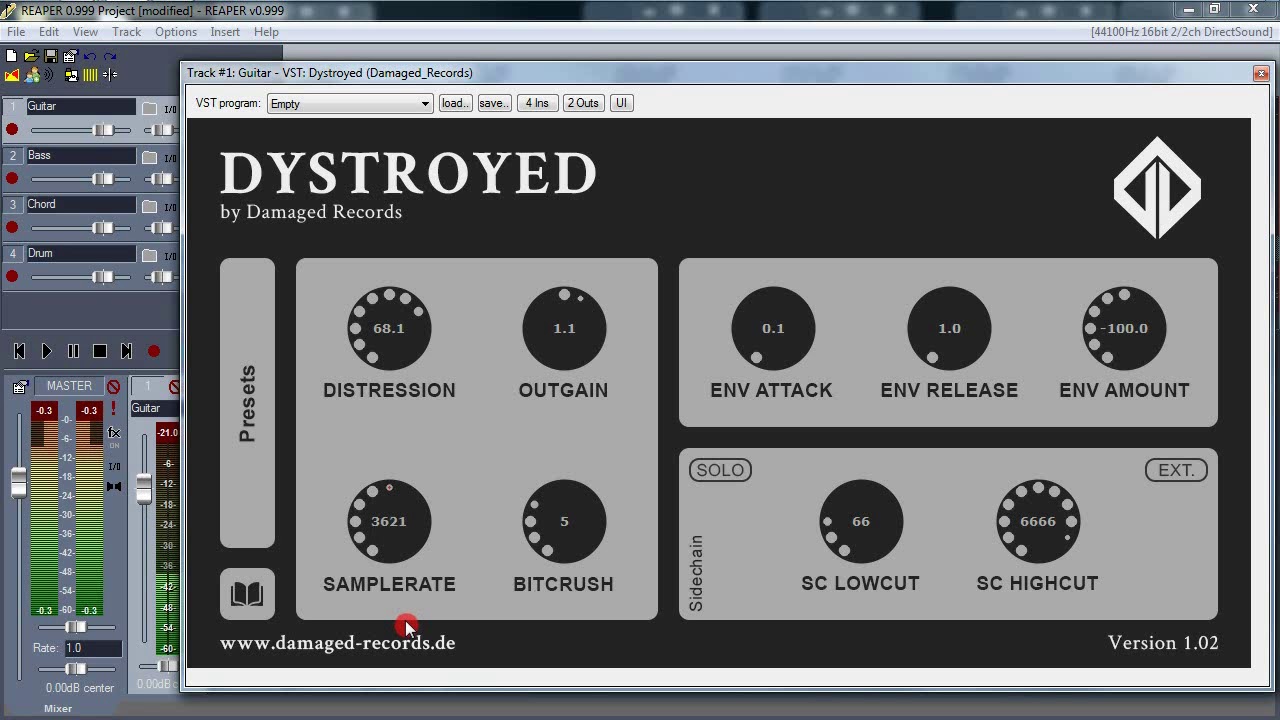
Task: Arm record on the Bass track
Action: (x=12, y=179)
